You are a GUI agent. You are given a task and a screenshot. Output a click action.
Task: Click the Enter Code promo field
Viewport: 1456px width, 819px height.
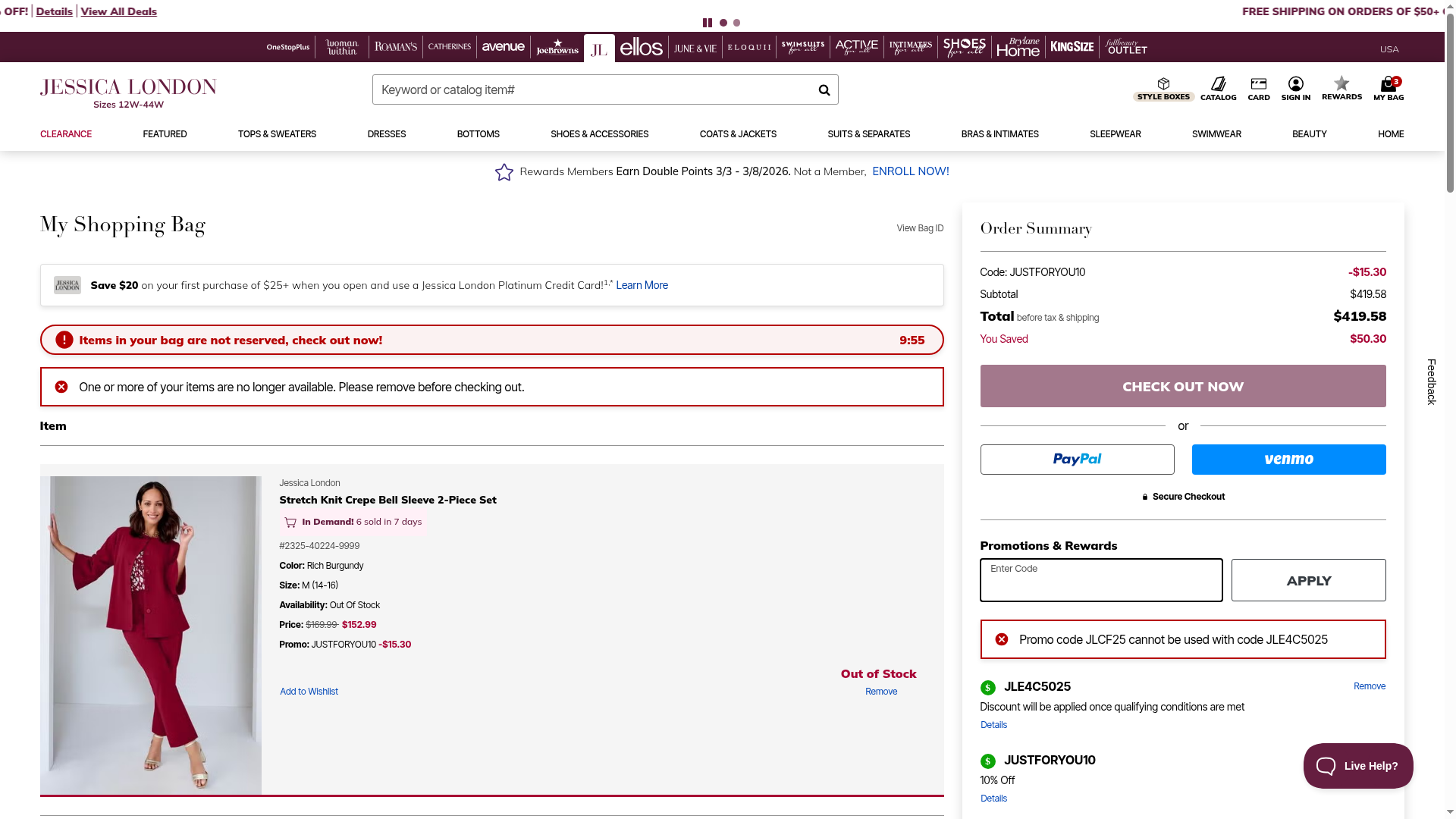[x=1100, y=581]
